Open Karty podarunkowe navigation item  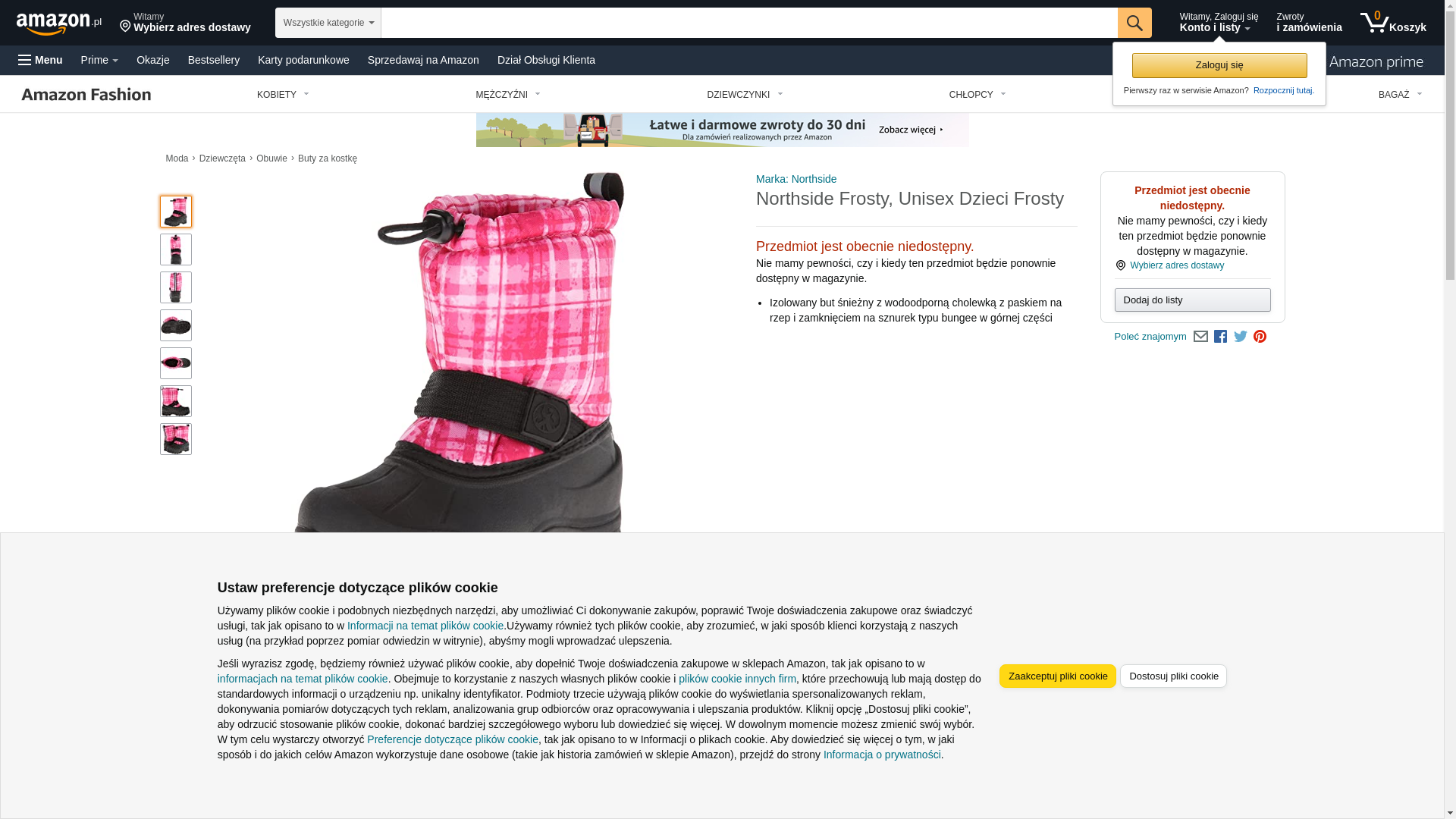[x=303, y=60]
